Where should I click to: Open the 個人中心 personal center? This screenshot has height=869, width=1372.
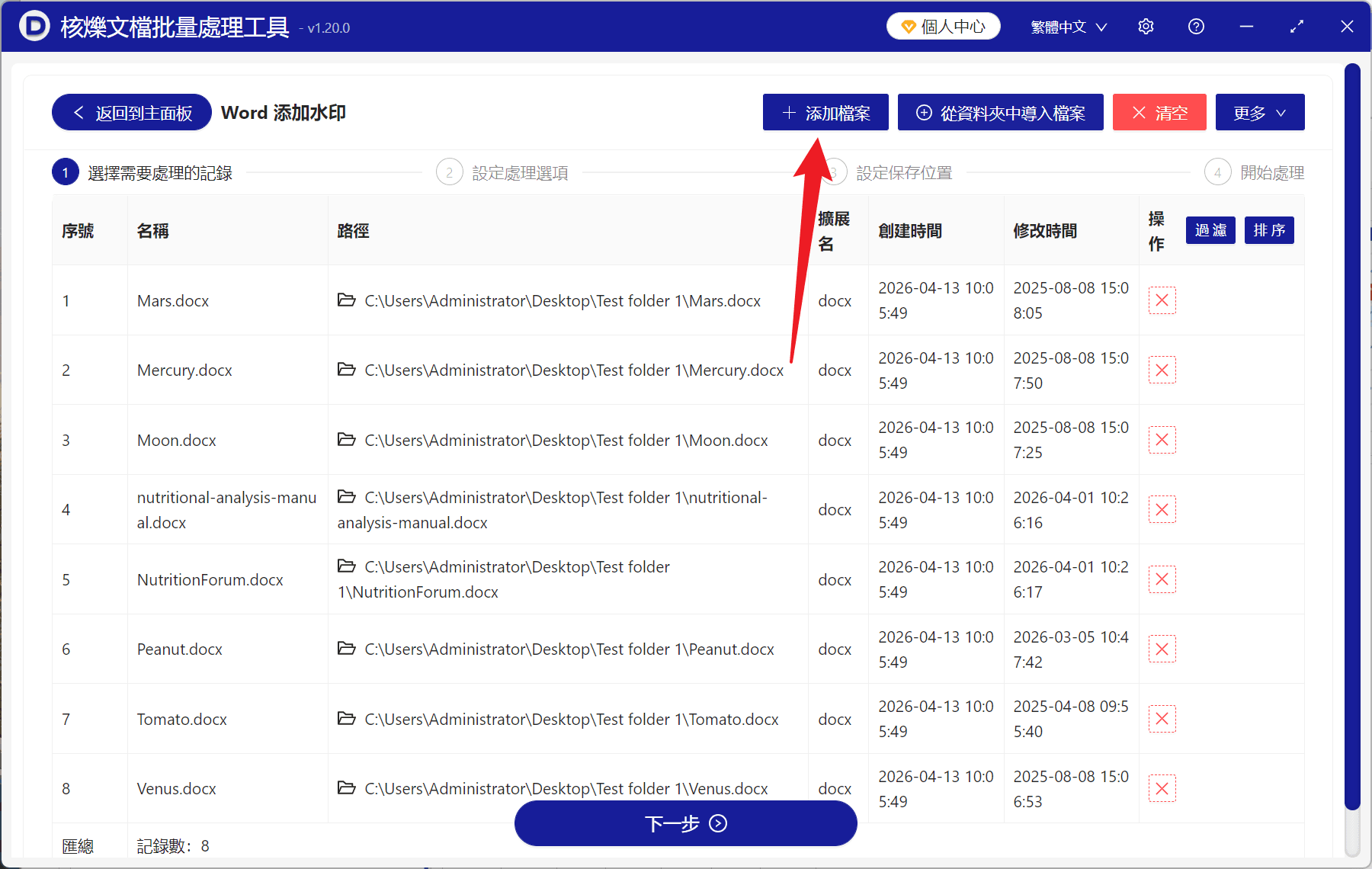(x=943, y=25)
